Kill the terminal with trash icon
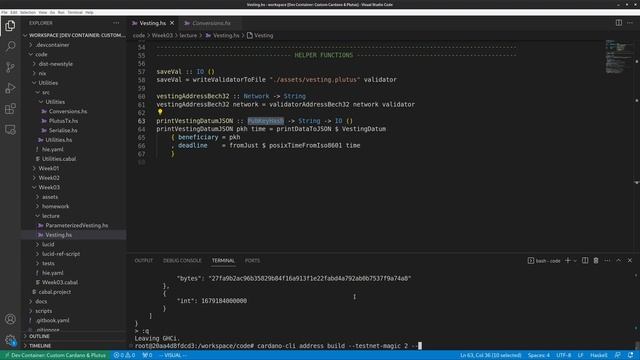 click(x=596, y=260)
